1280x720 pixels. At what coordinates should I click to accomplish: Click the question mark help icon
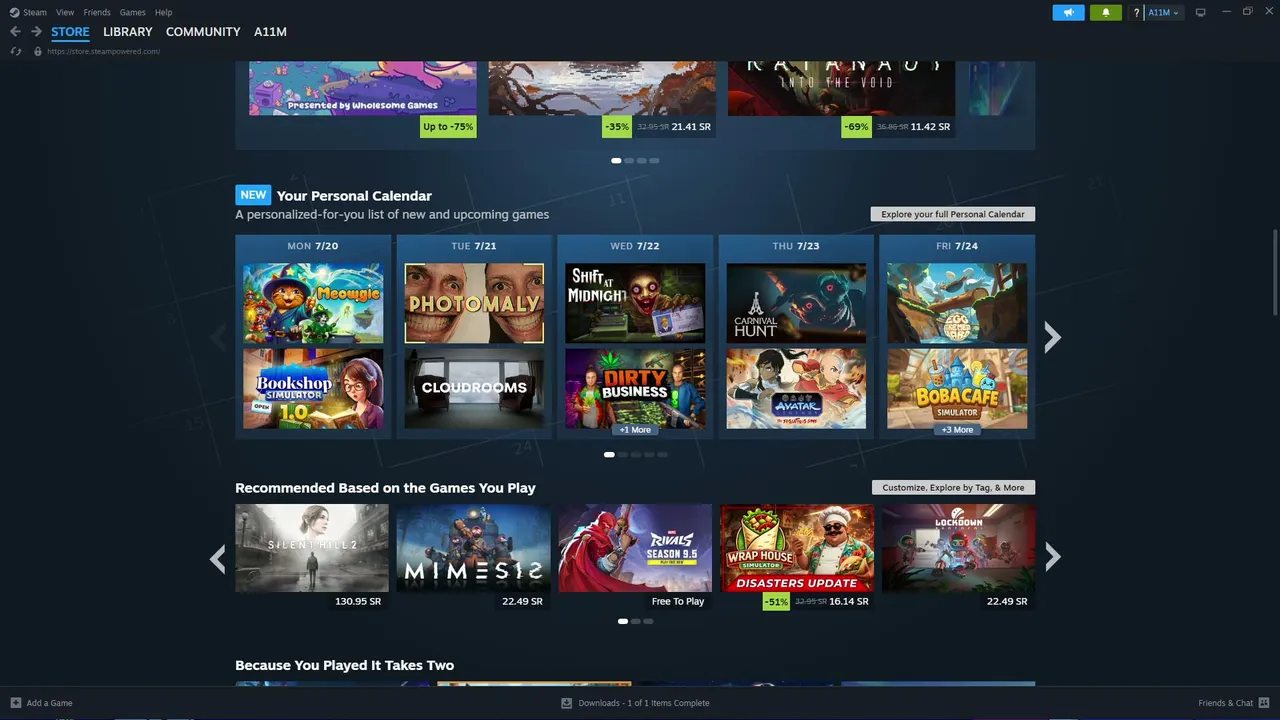tap(1136, 12)
